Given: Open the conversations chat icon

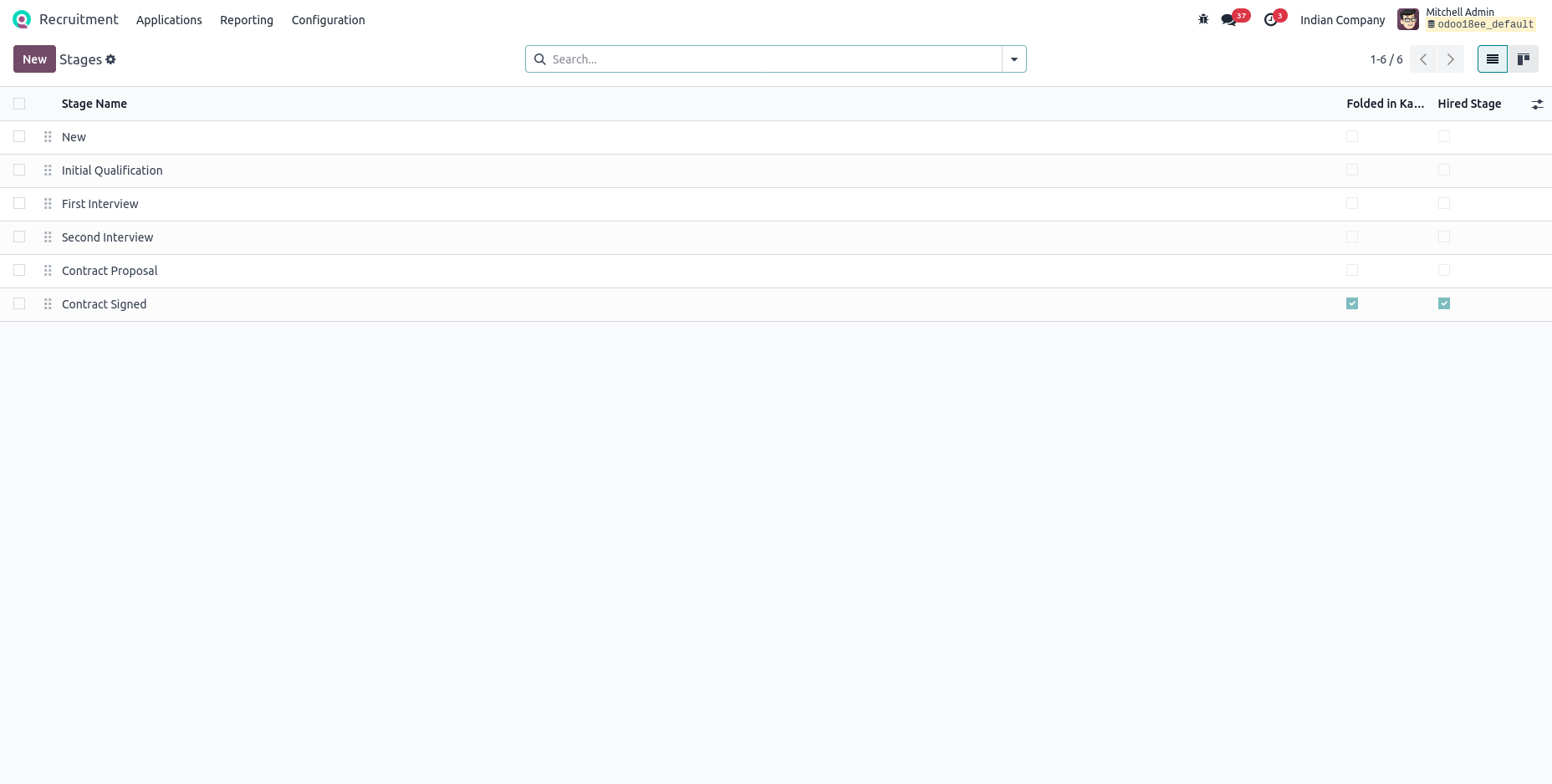Looking at the screenshot, I should click(1228, 19).
